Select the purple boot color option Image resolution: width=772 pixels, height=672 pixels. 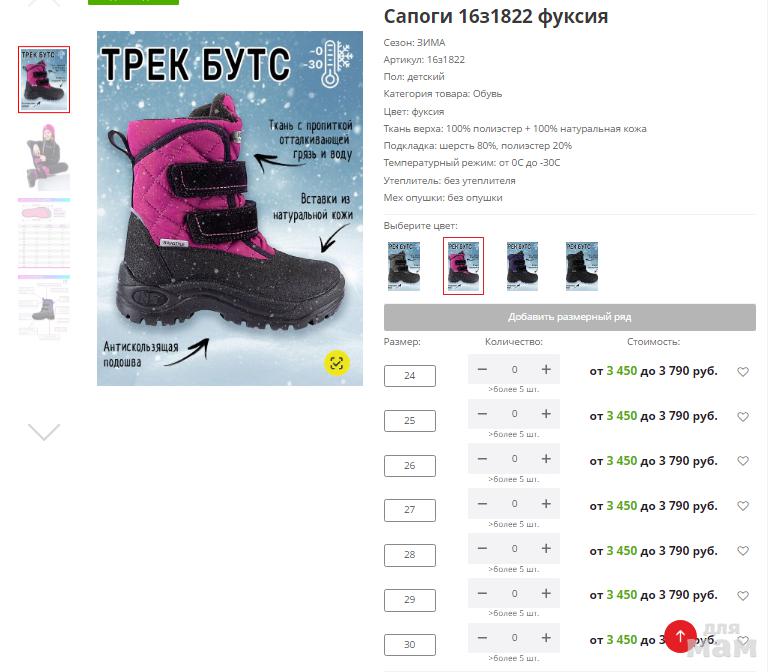pos(522,266)
